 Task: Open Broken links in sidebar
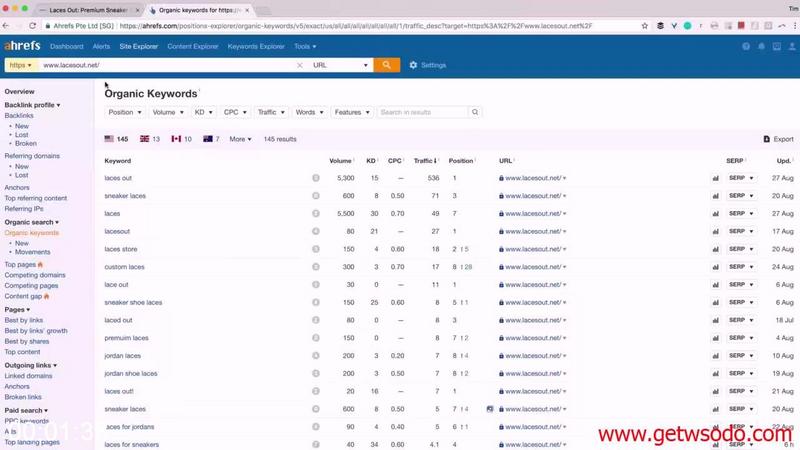pos(23,396)
